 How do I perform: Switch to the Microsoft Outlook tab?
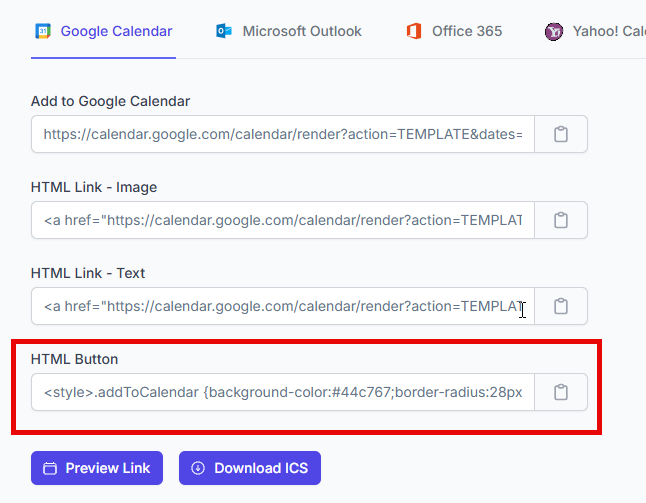(302, 31)
